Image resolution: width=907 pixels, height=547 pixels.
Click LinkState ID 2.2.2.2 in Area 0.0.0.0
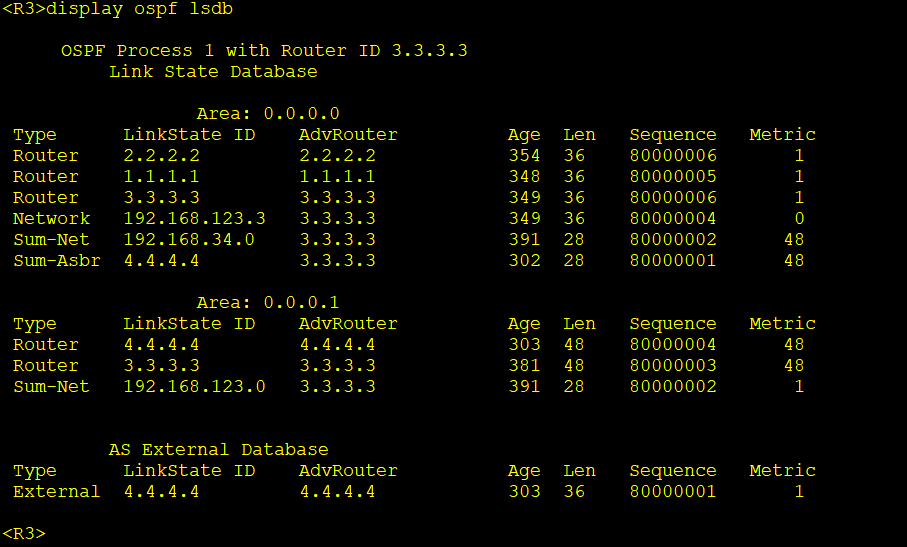(x=162, y=156)
